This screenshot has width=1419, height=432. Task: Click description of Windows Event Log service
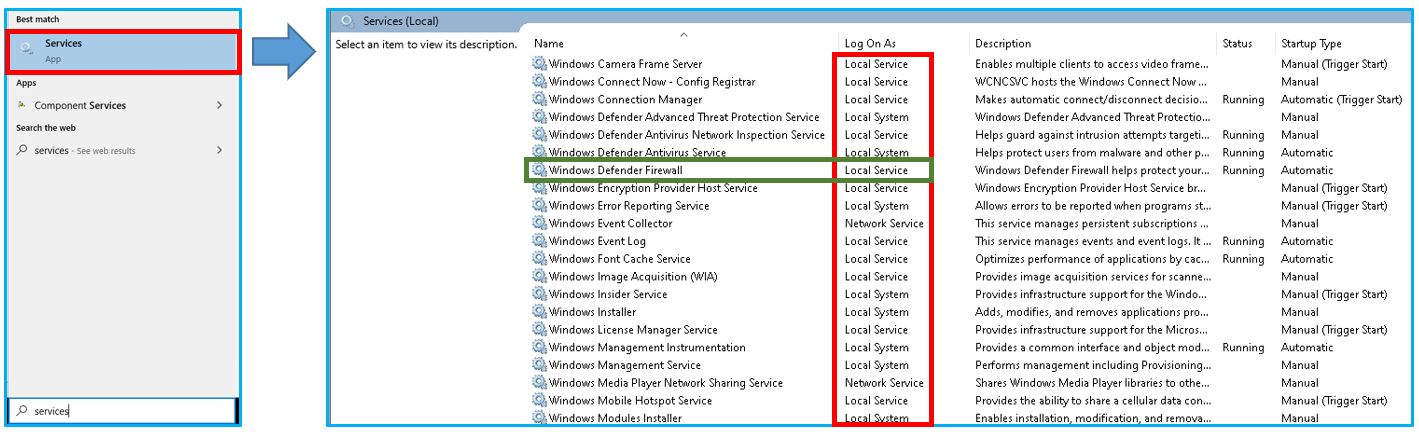[1092, 241]
